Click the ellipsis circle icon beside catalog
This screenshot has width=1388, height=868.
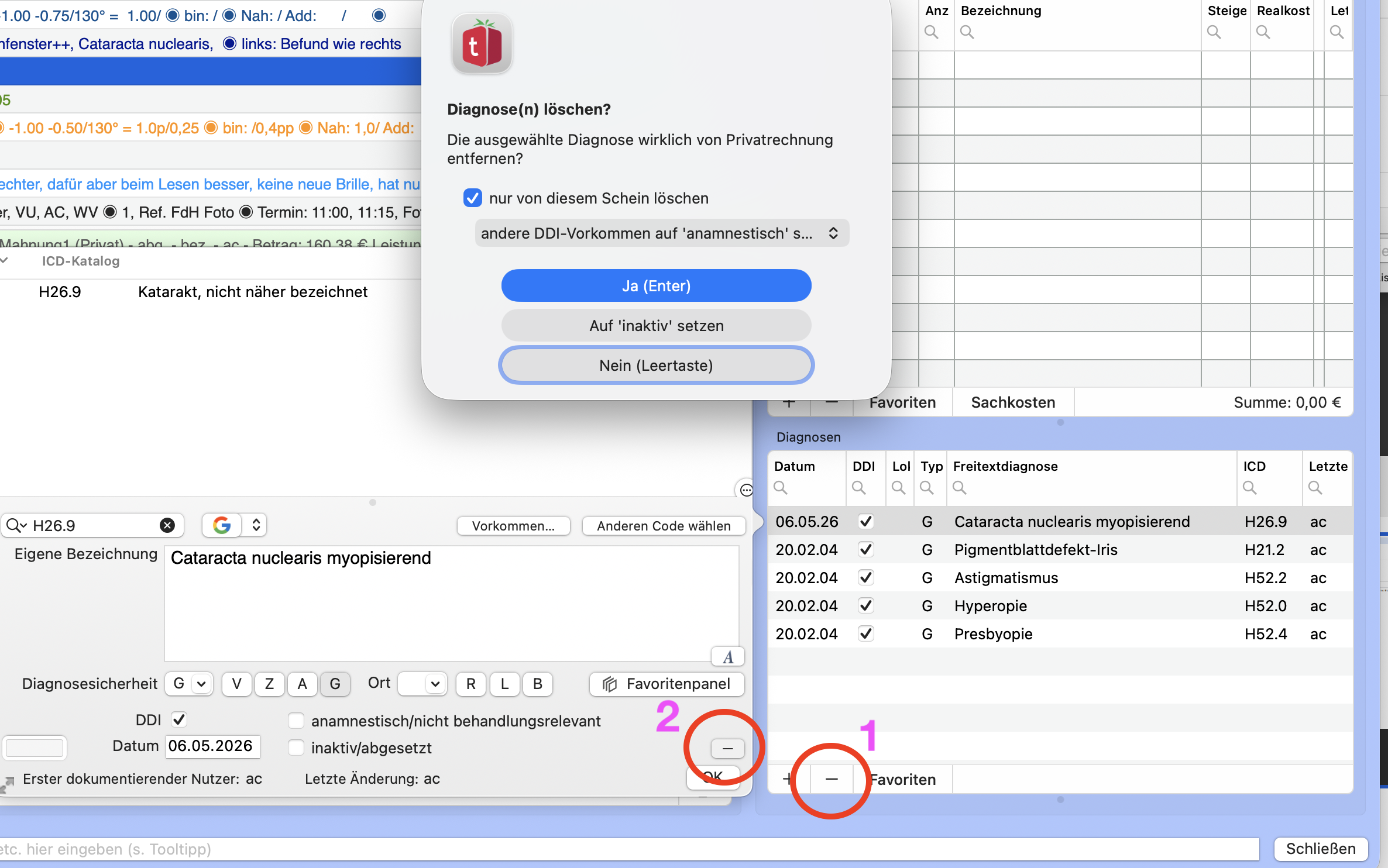point(746,490)
